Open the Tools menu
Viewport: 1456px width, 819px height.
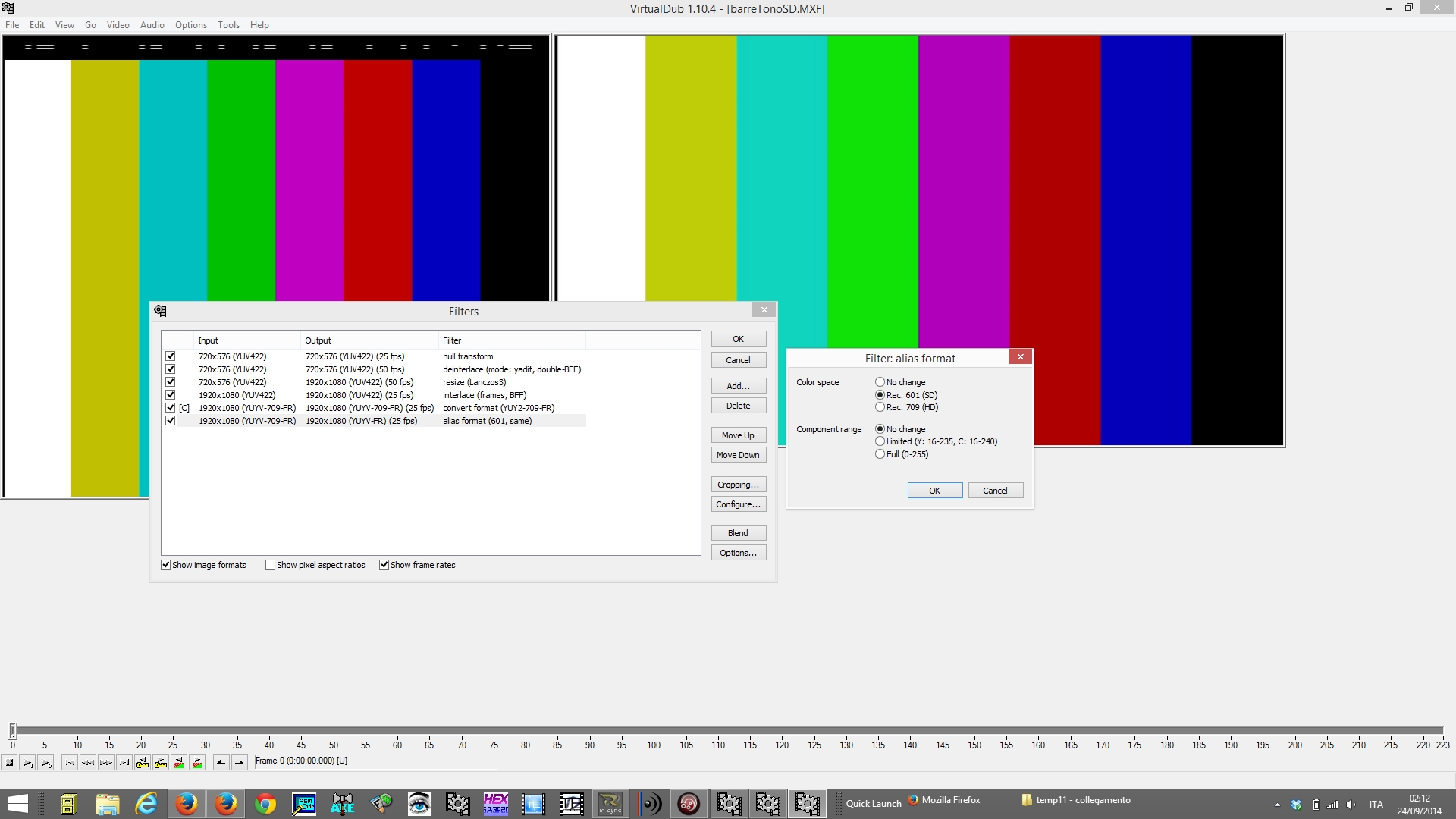click(228, 25)
